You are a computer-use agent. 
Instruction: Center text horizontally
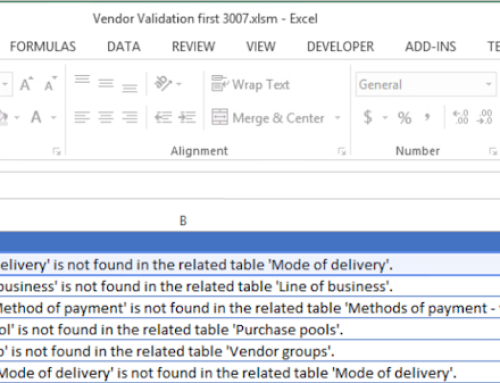click(106, 117)
